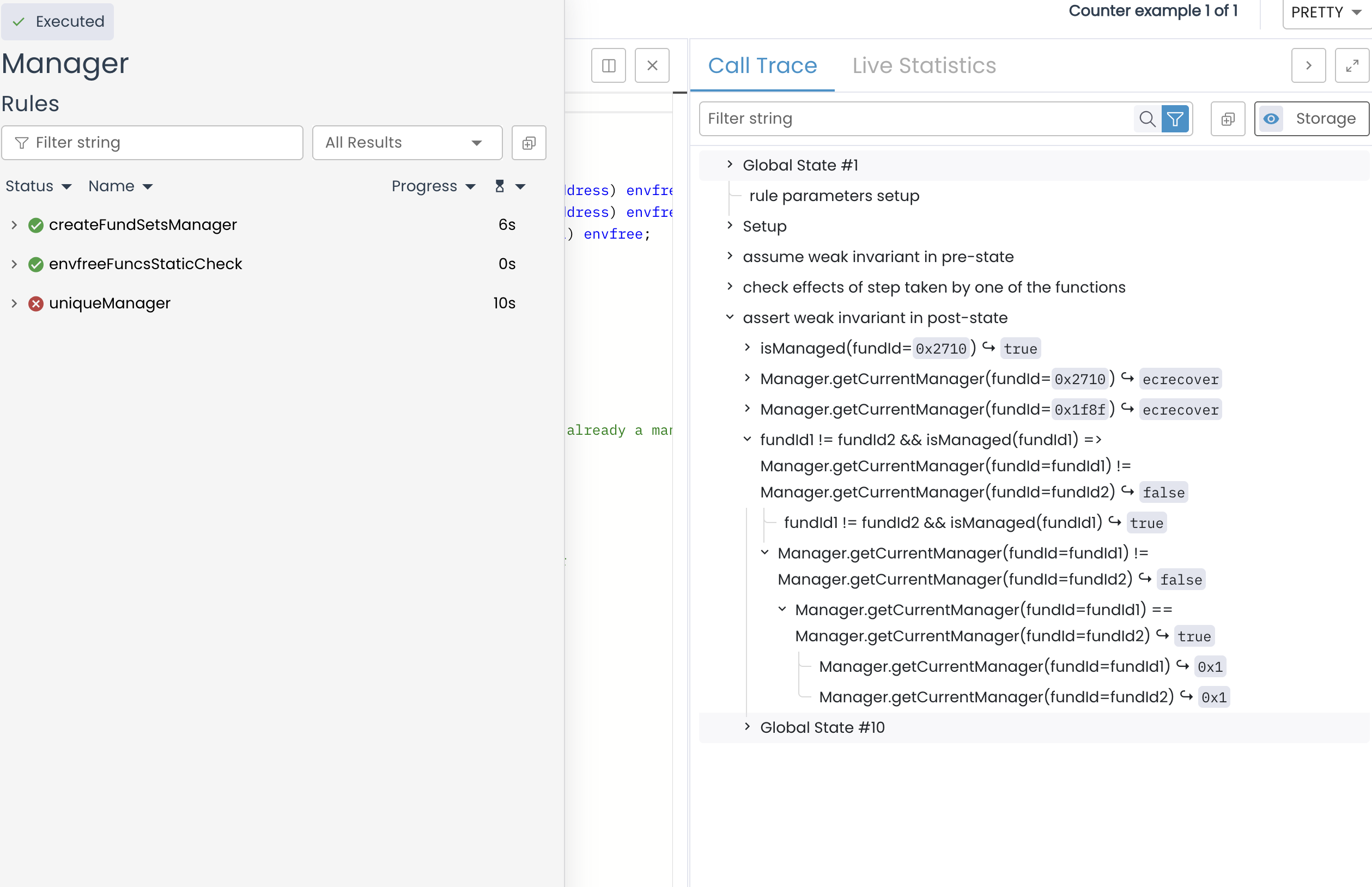Image resolution: width=1372 pixels, height=887 pixels.
Task: Click expand-all icon beside Storage button
Action: [x=1228, y=119]
